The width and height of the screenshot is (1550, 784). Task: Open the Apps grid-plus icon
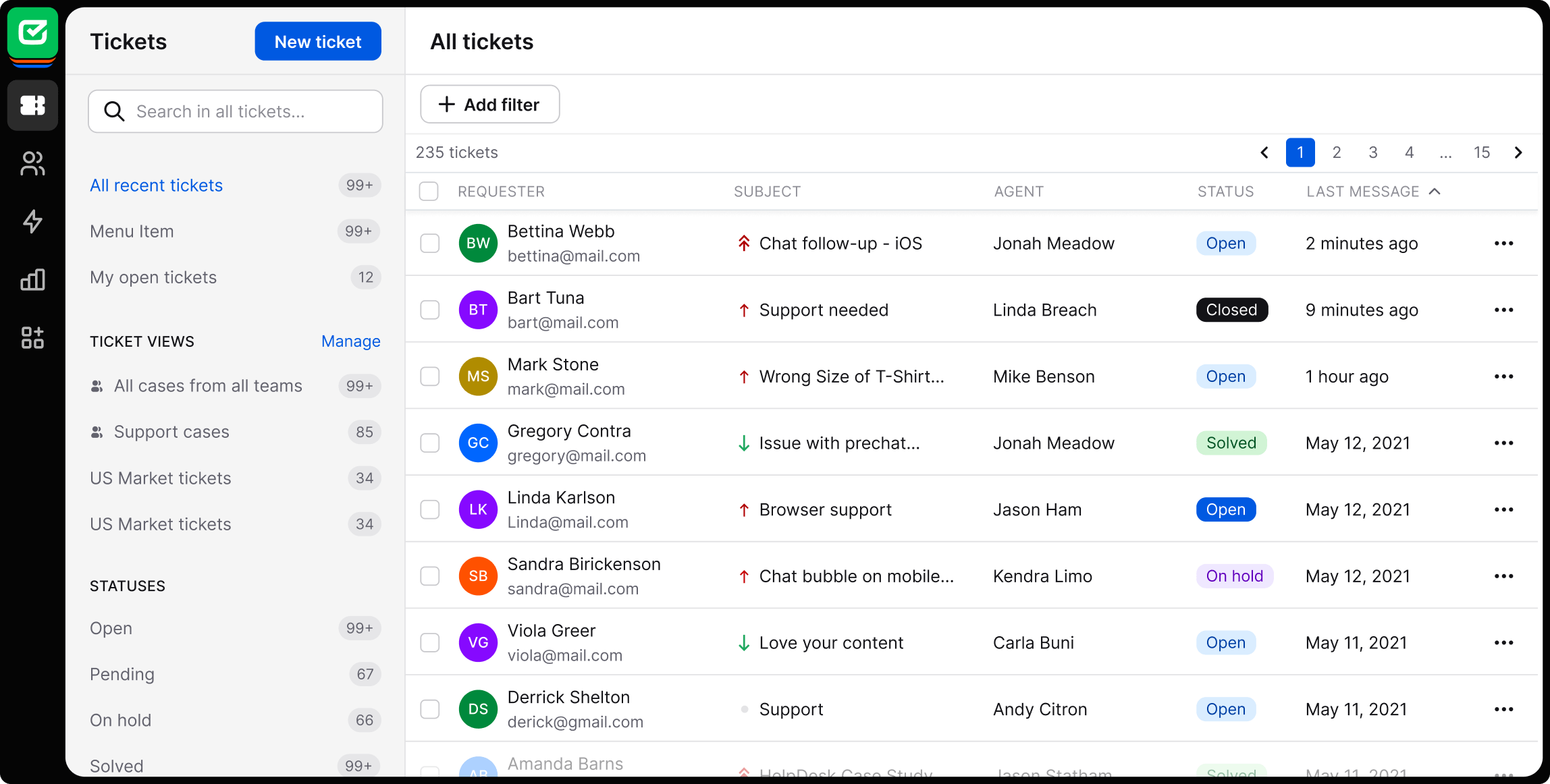[32, 337]
